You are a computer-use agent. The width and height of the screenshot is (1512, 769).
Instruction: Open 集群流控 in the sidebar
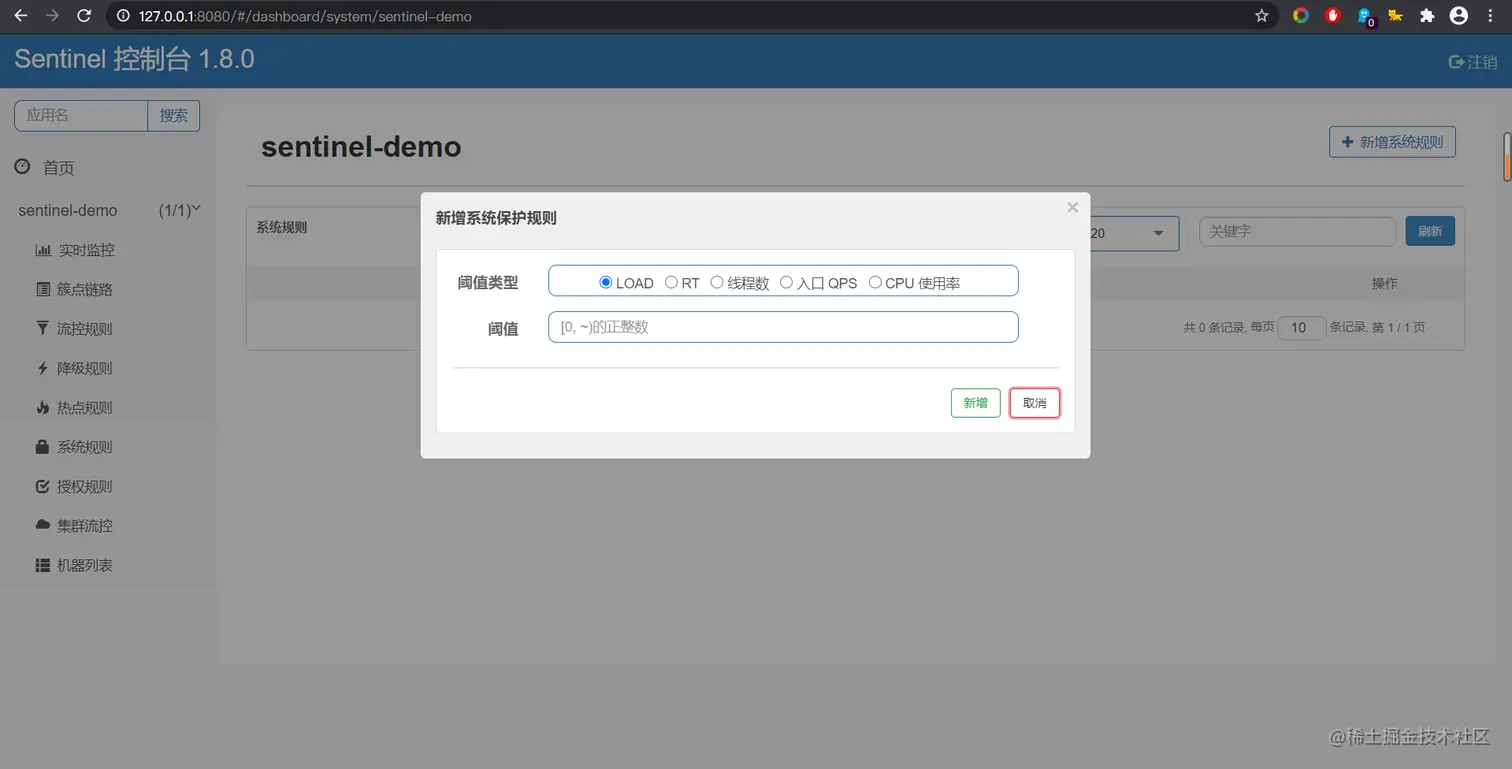[x=74, y=525]
